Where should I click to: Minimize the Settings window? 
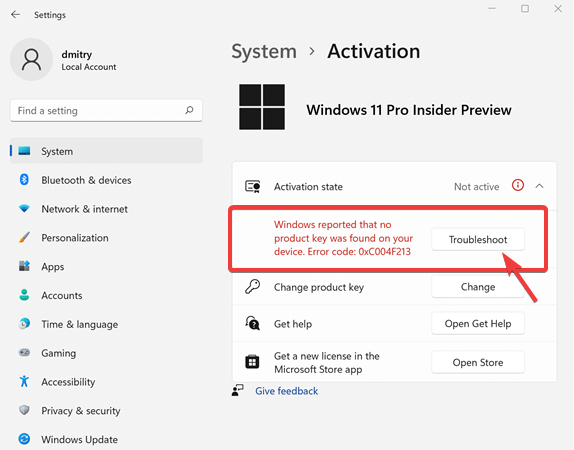coord(492,9)
